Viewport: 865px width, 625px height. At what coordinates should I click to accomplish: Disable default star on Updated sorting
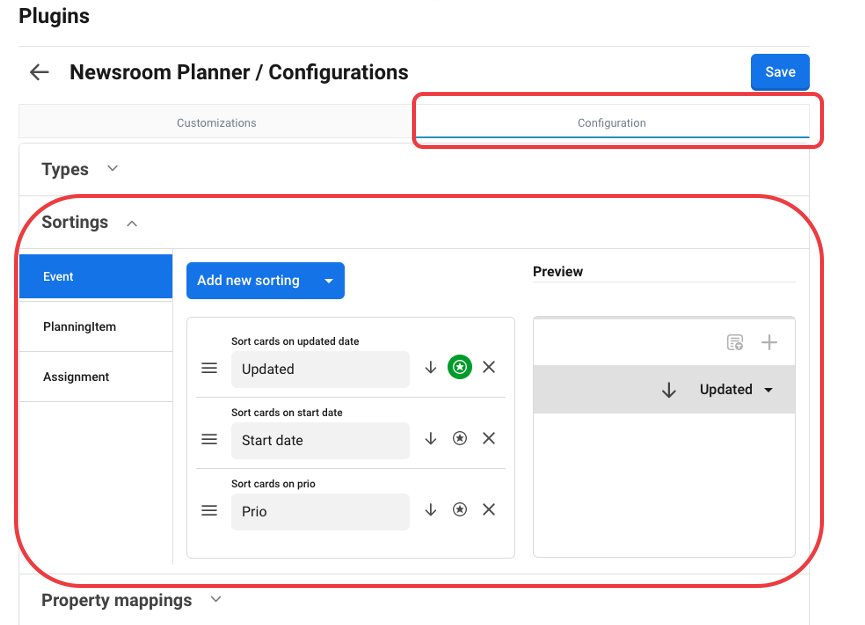(x=459, y=367)
